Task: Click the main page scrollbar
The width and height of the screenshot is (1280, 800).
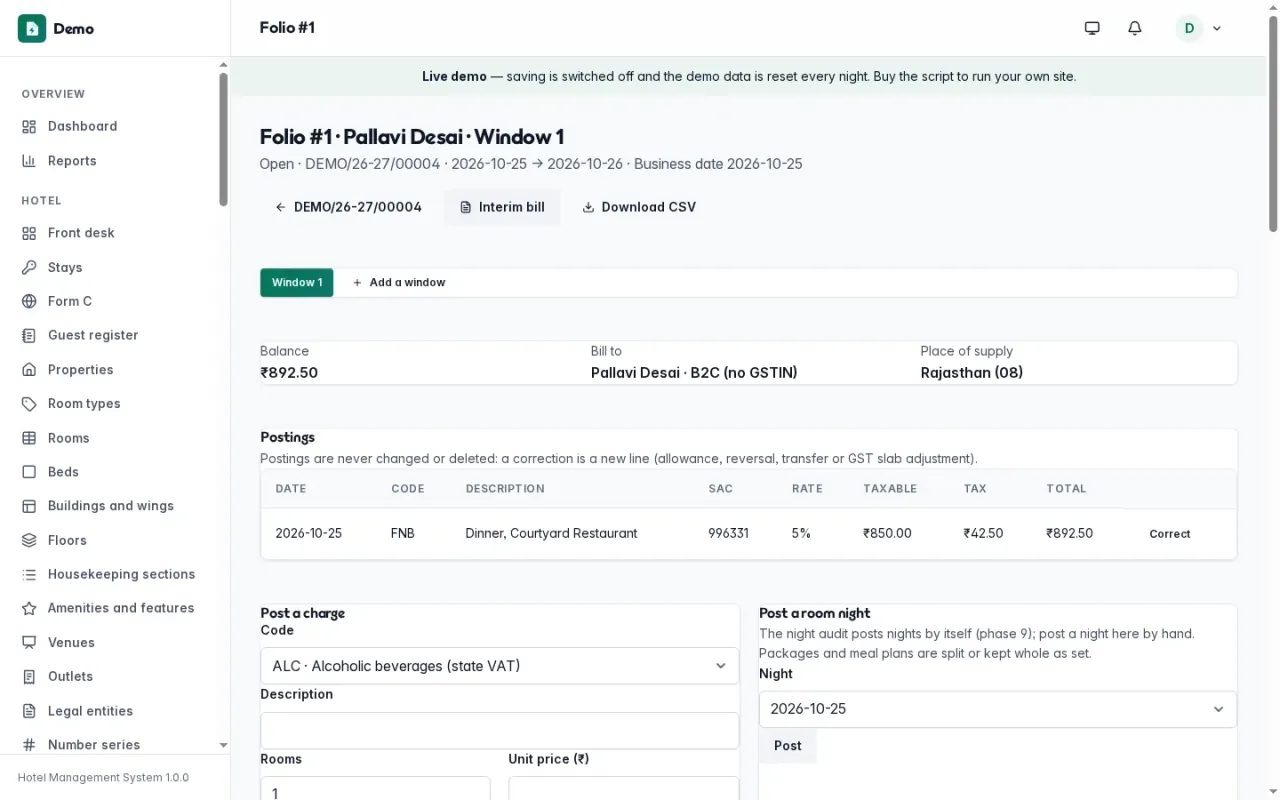Action: pos(1273,124)
